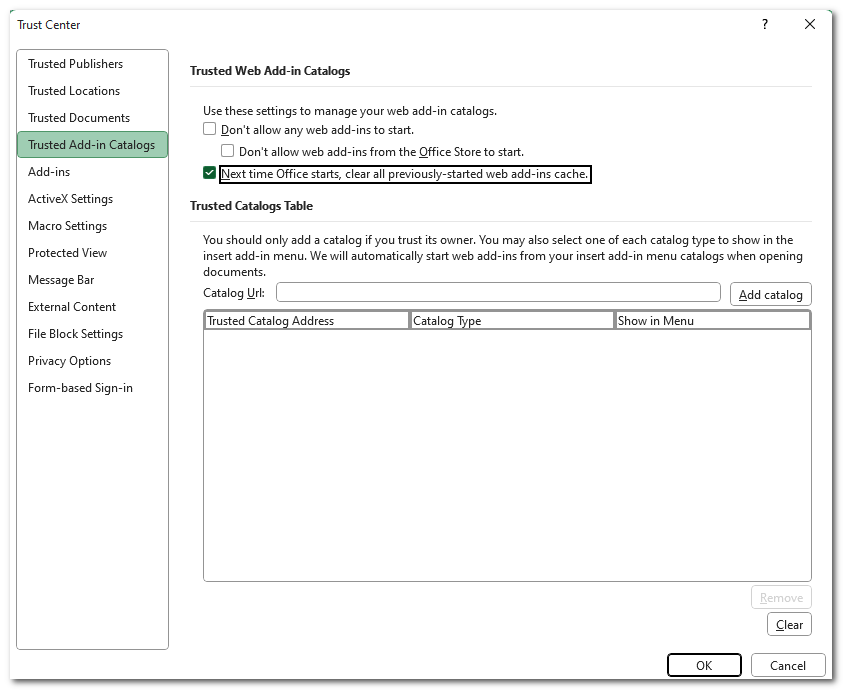The image size is (843, 690).
Task: Open ActiveX Settings category
Action: click(x=70, y=199)
